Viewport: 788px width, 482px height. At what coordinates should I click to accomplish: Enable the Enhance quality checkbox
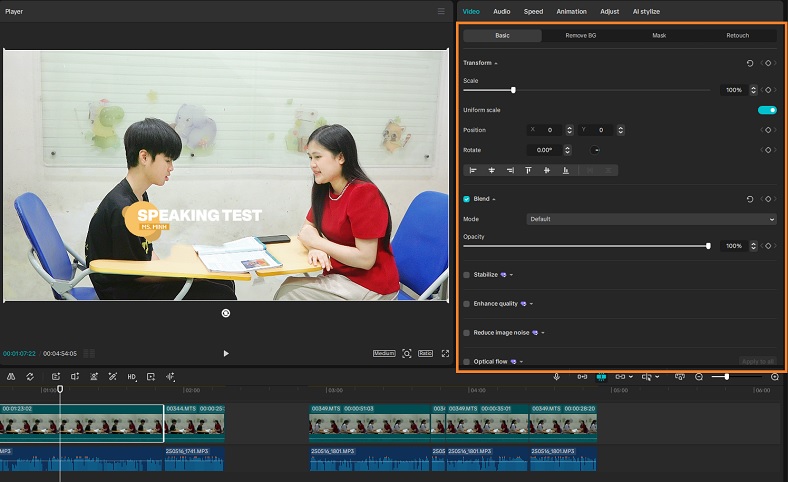coord(466,304)
